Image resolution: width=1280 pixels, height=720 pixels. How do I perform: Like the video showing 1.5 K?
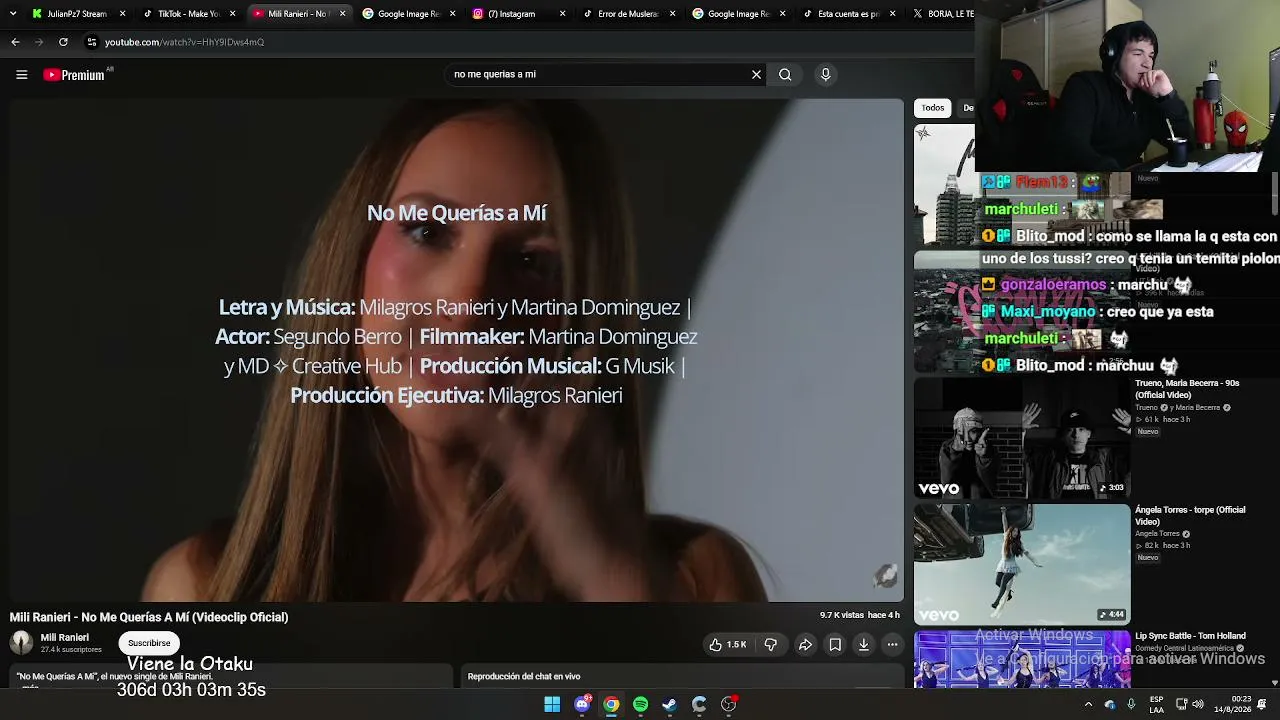(x=728, y=645)
